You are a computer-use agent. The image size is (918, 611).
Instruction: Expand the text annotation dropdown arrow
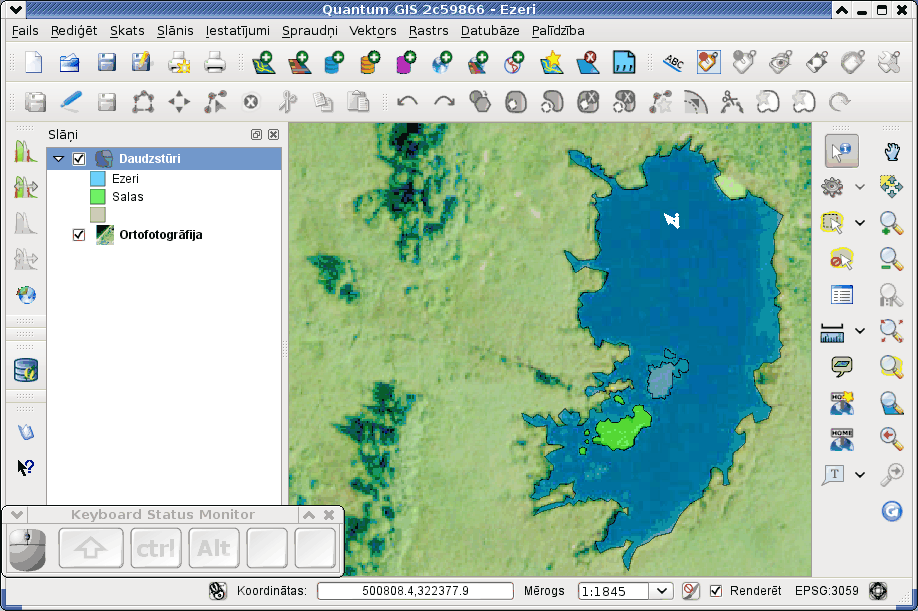860,475
